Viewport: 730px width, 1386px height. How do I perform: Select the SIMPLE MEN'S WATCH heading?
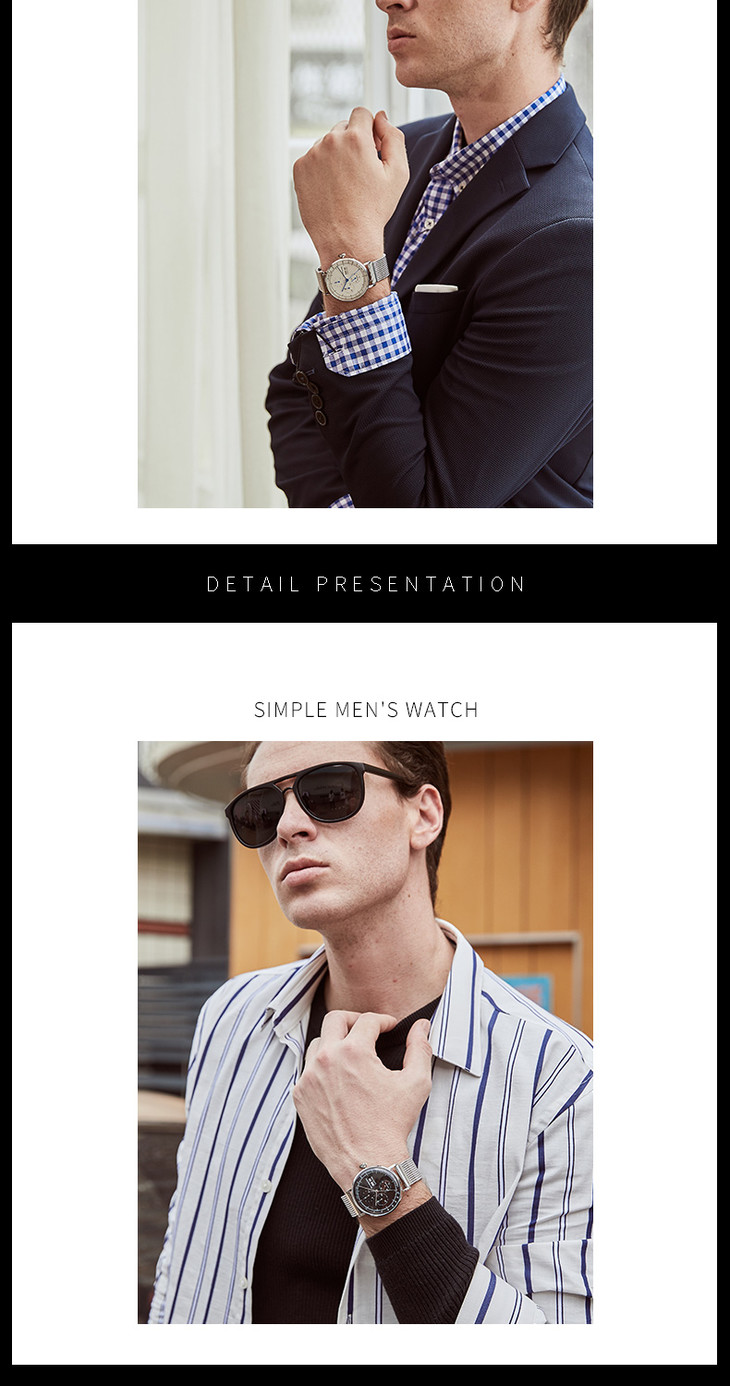point(366,710)
